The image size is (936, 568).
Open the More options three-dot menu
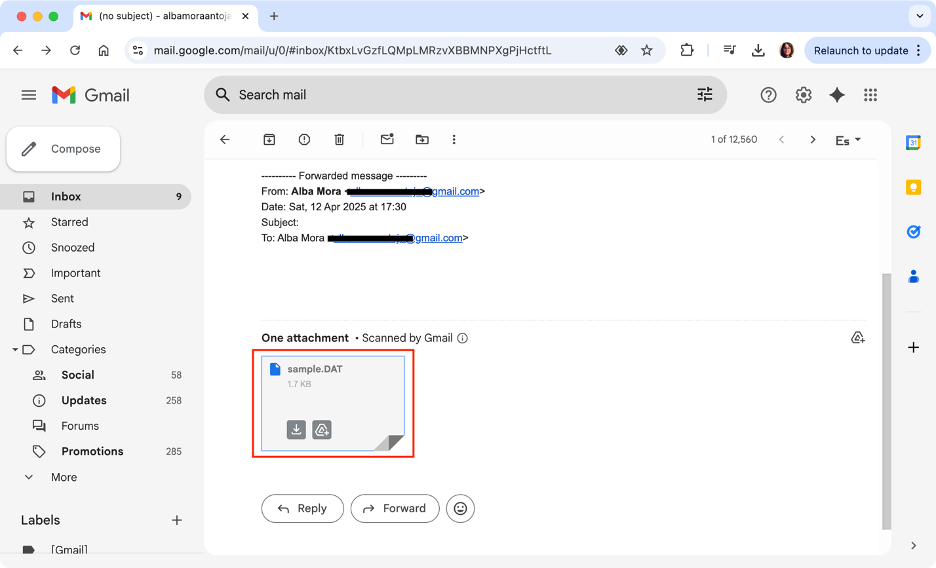(x=454, y=140)
